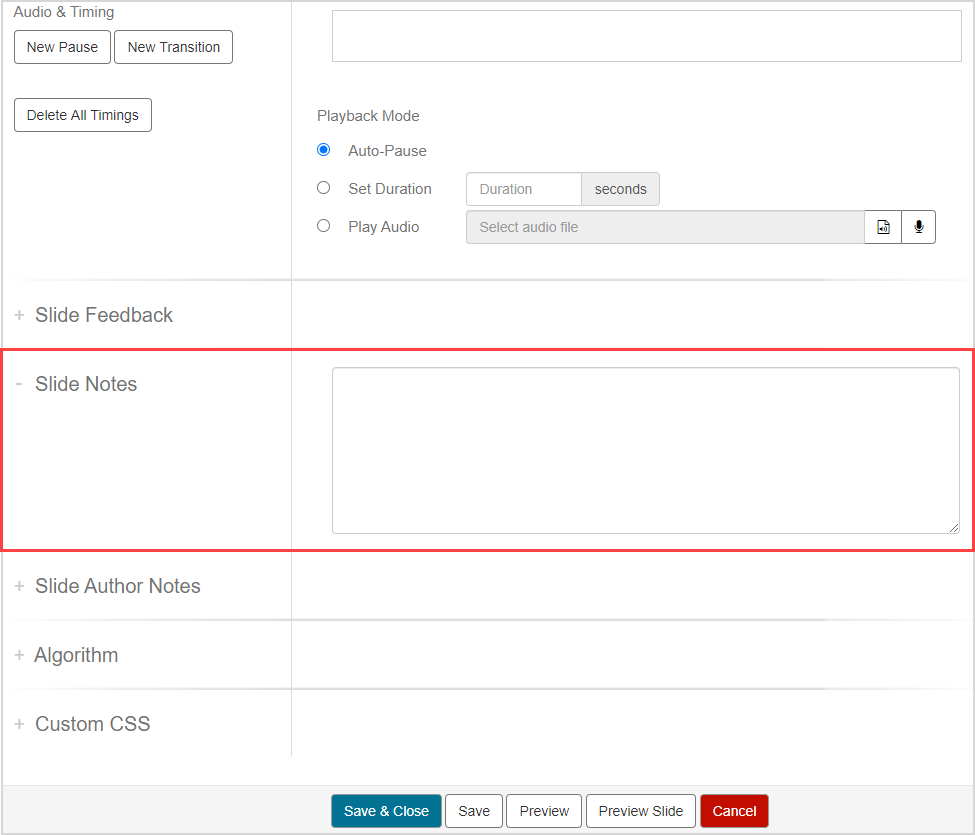This screenshot has height=835, width=975.
Task: Click the Preview Slide button
Action: [x=640, y=811]
